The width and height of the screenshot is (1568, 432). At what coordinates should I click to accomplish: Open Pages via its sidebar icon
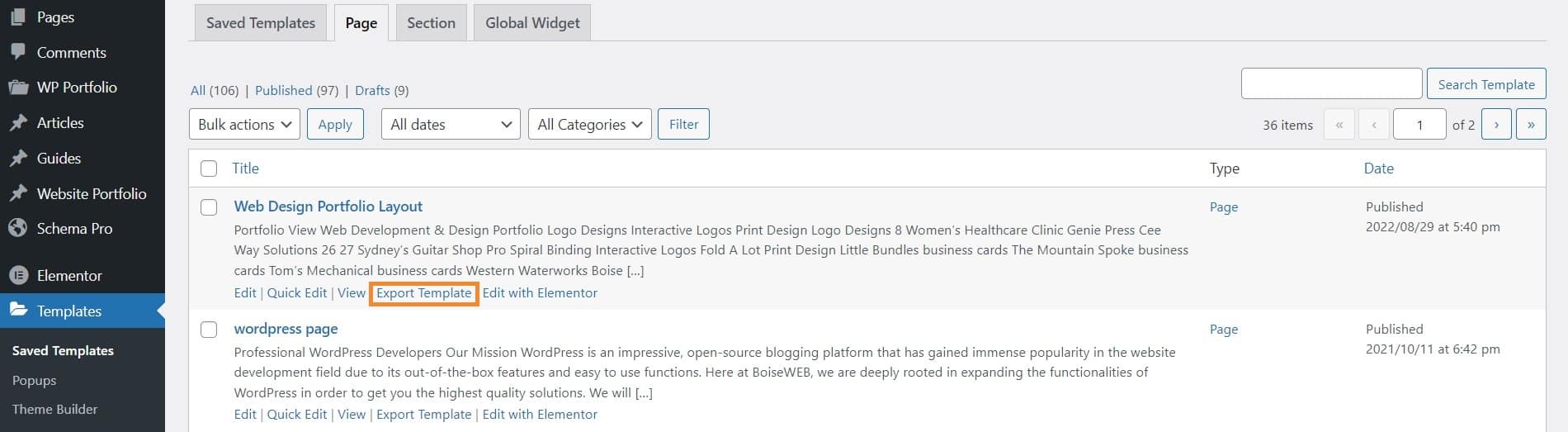point(18,17)
